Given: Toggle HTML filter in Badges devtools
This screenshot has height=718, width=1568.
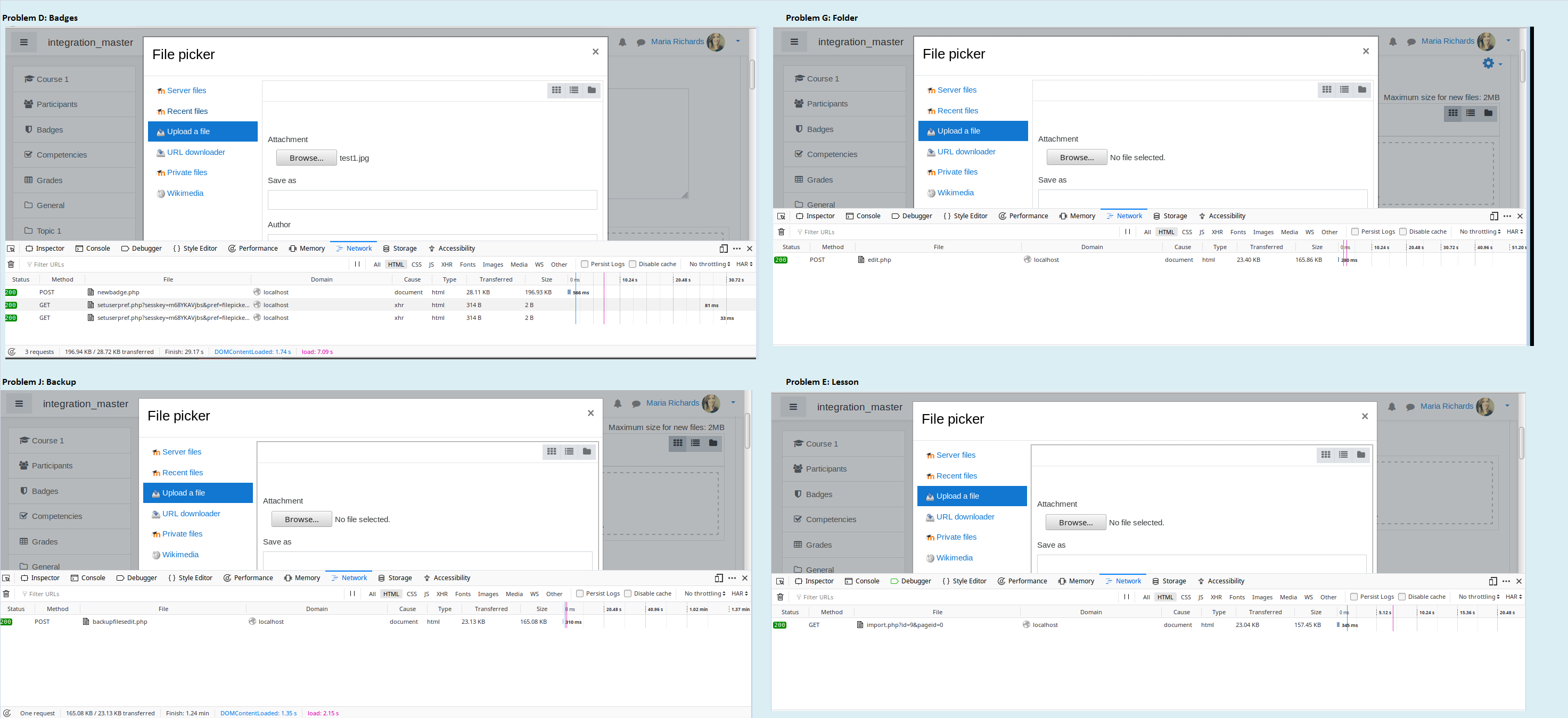Looking at the screenshot, I should (396, 265).
